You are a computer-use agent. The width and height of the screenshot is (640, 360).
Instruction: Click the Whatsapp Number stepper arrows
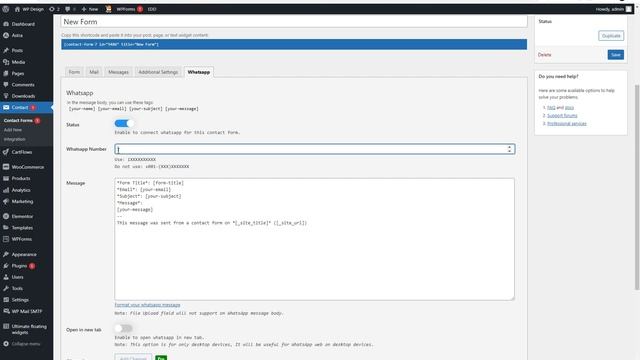click(x=509, y=149)
